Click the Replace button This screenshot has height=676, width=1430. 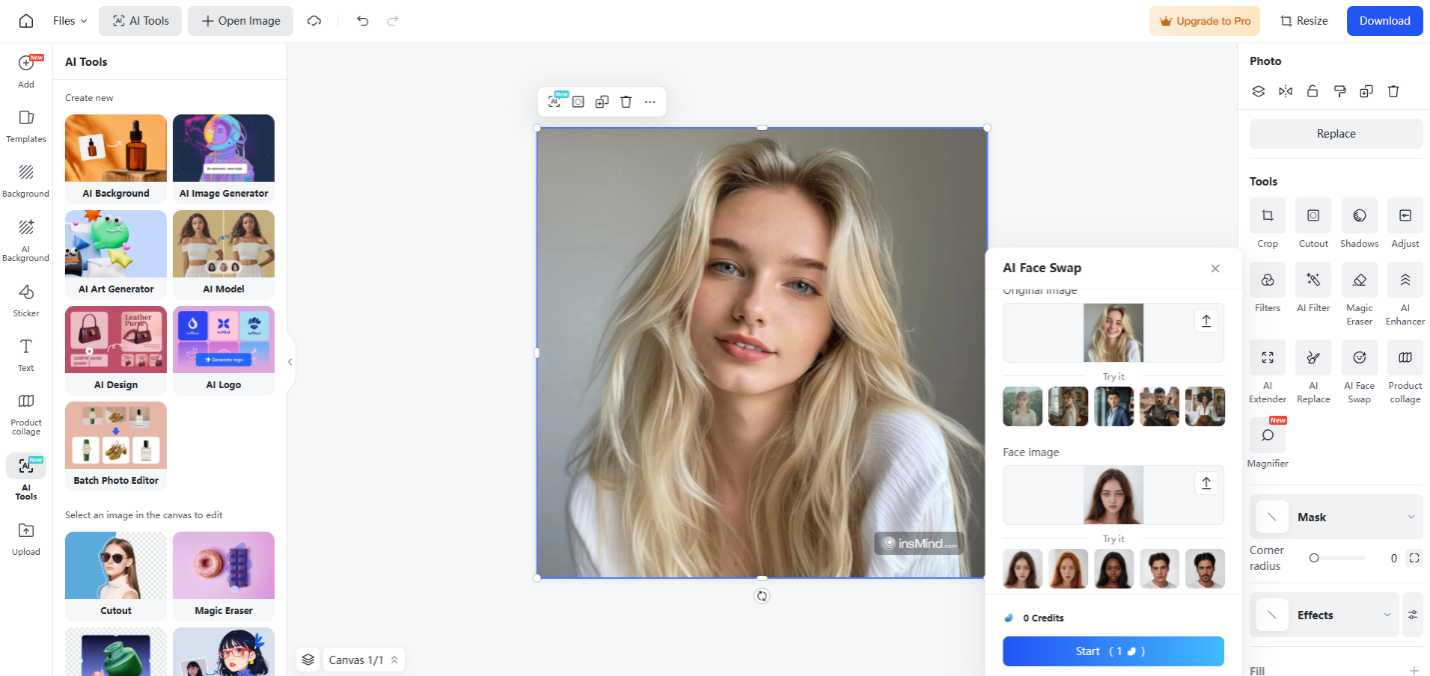pyautogui.click(x=1336, y=134)
